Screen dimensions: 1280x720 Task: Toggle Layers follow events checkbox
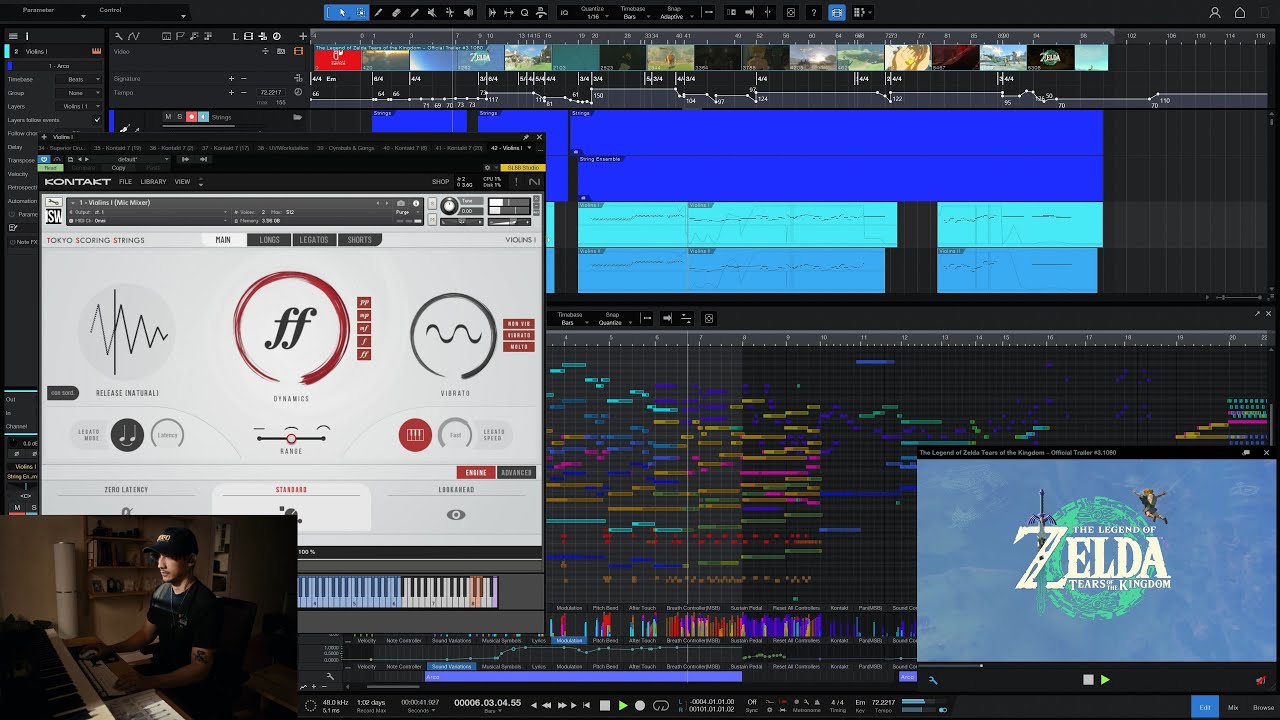[97, 119]
